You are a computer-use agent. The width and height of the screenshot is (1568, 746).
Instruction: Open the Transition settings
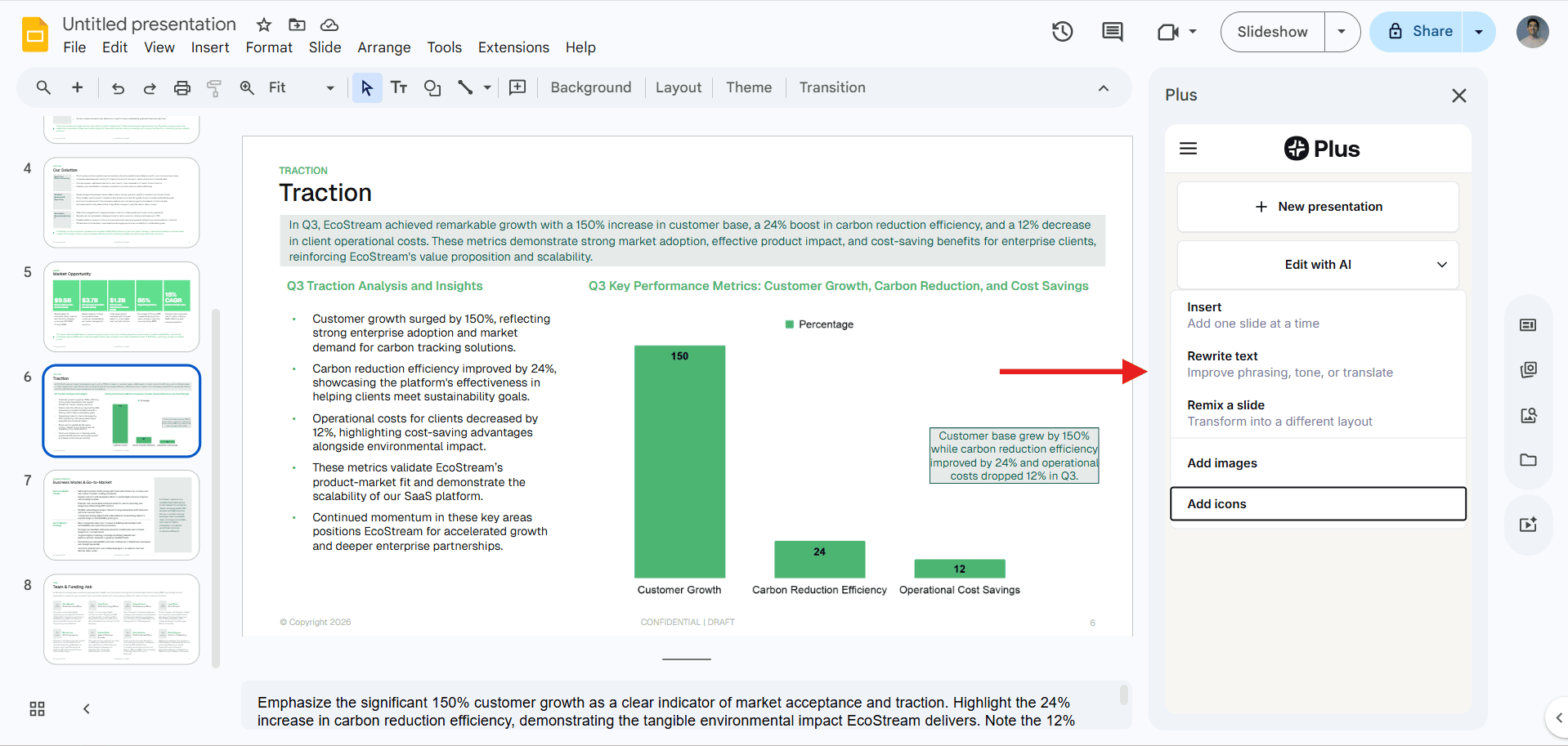click(832, 87)
